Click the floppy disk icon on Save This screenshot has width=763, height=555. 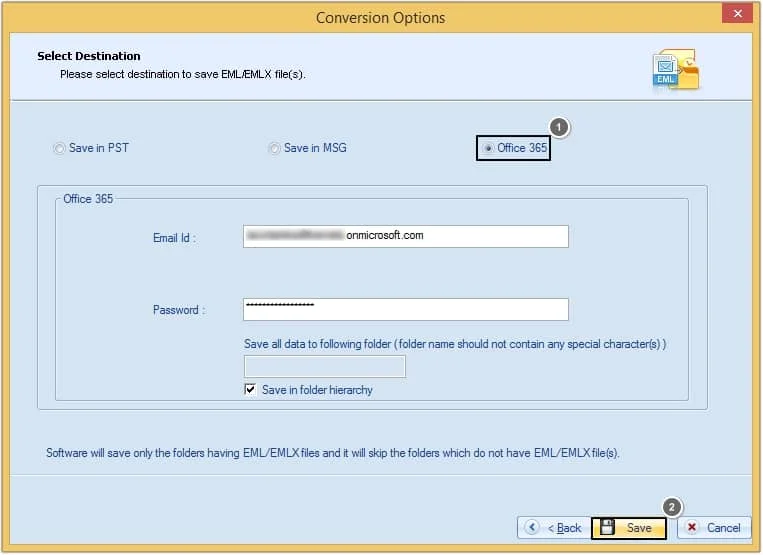click(607, 527)
